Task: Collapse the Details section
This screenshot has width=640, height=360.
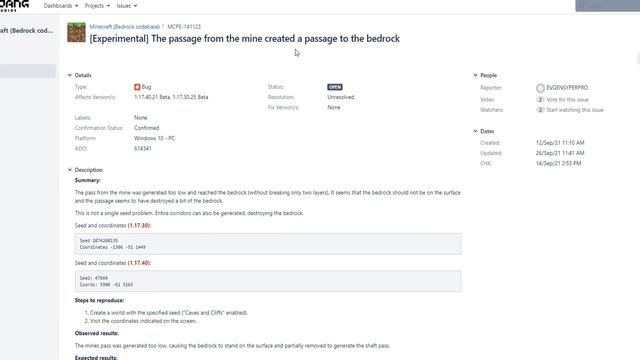Action: (70, 75)
